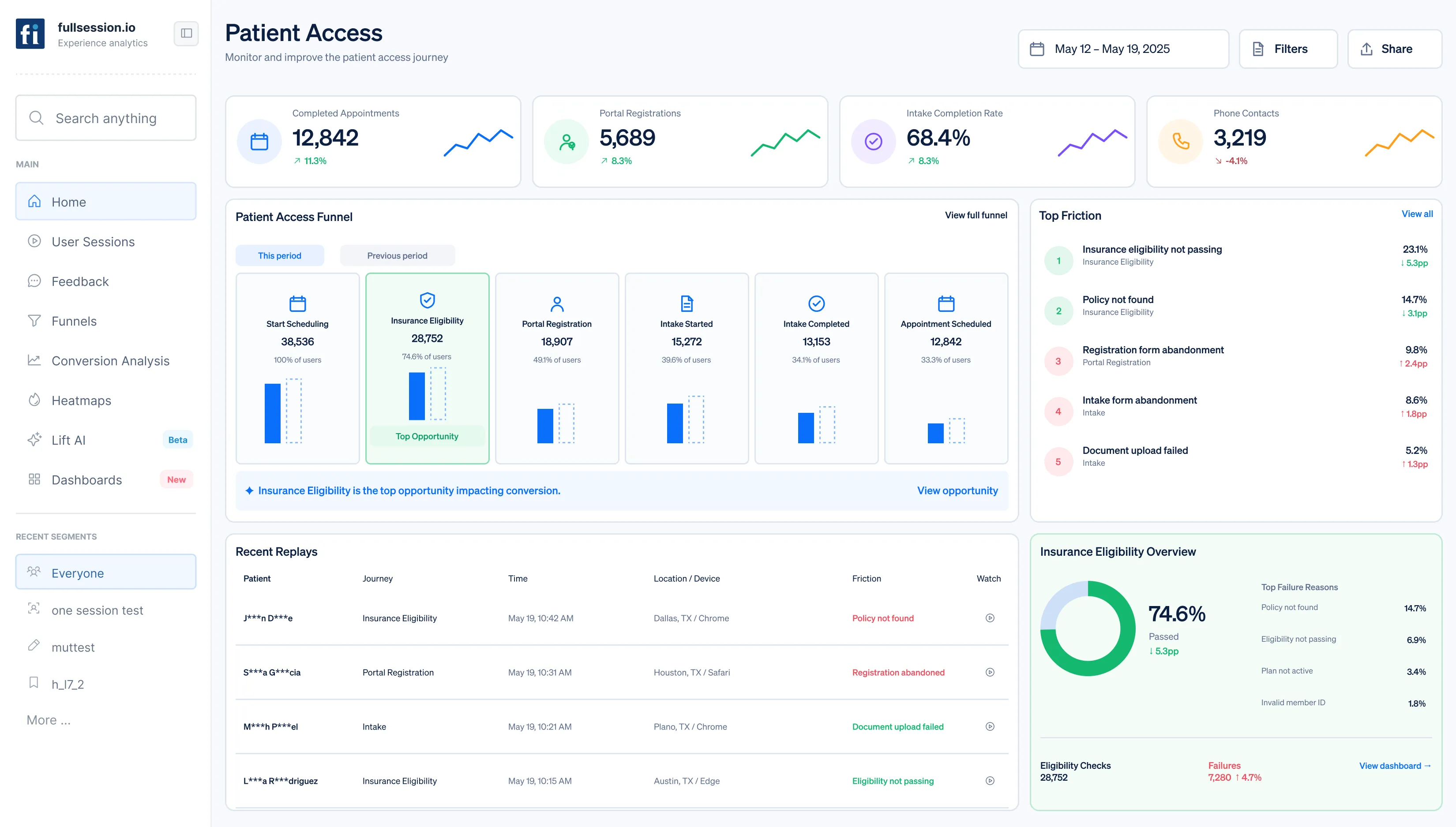Switch to Previous period tab
1456x827 pixels.
pos(397,255)
